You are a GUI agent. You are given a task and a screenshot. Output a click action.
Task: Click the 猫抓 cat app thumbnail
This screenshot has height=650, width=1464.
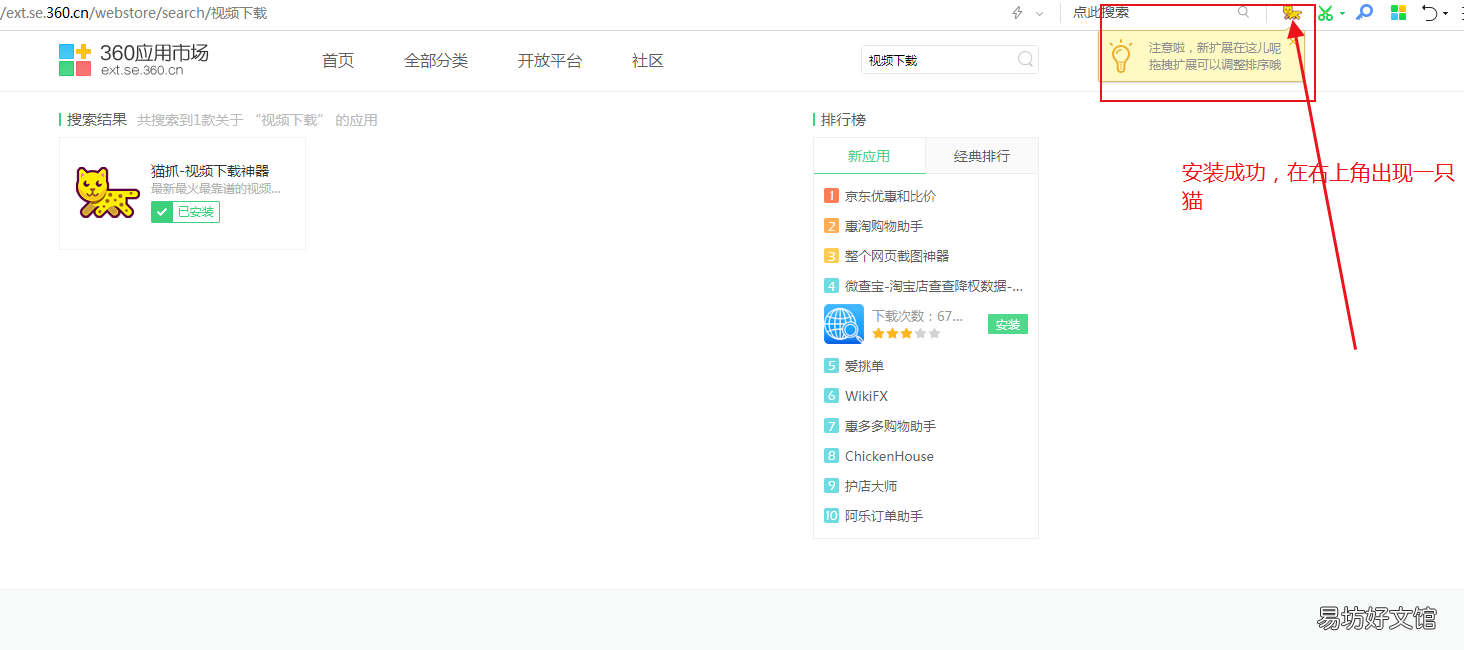(108, 193)
